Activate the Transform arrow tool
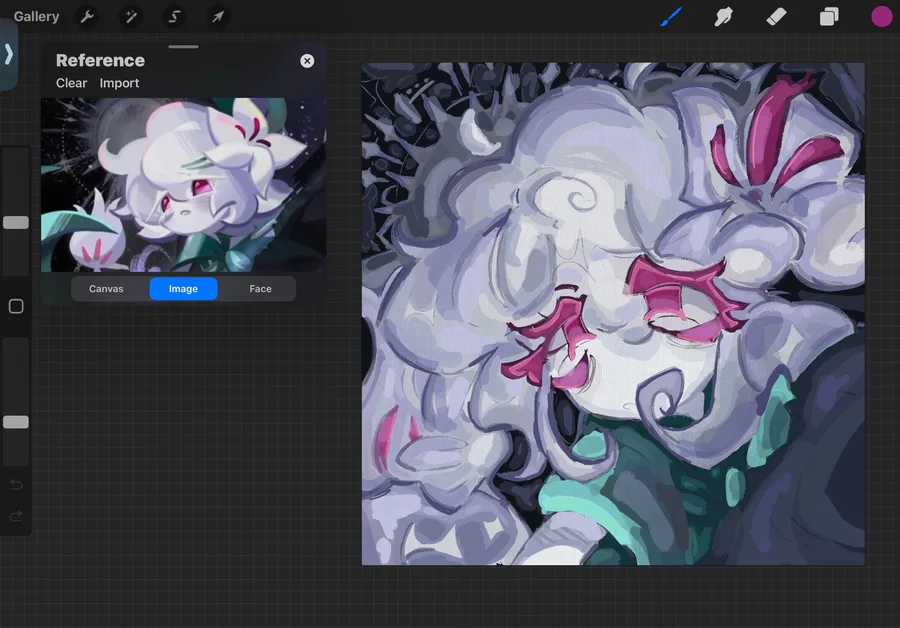 [x=218, y=17]
